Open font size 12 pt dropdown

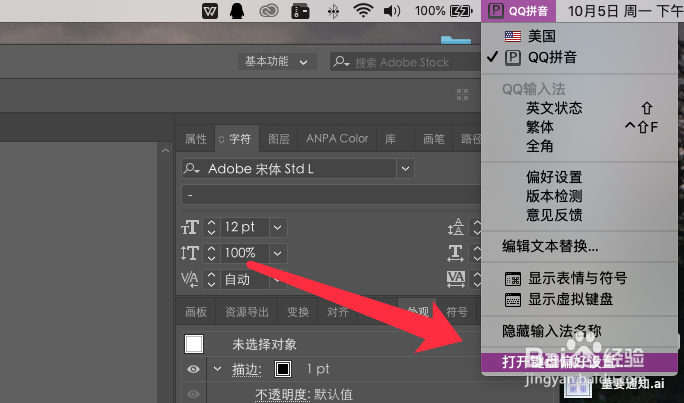[278, 227]
